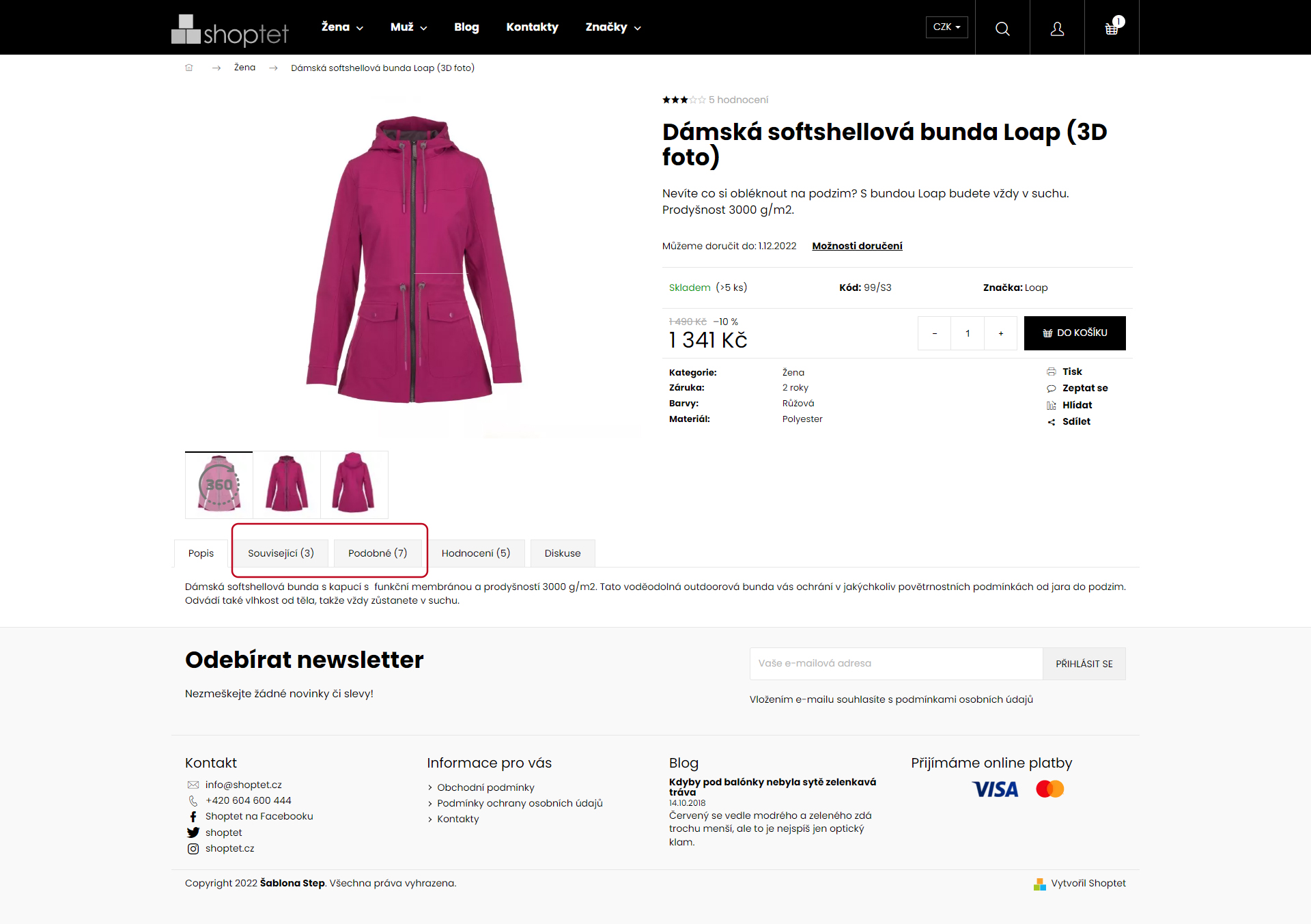
Task: Switch to the Popis tab
Action: pos(201,553)
